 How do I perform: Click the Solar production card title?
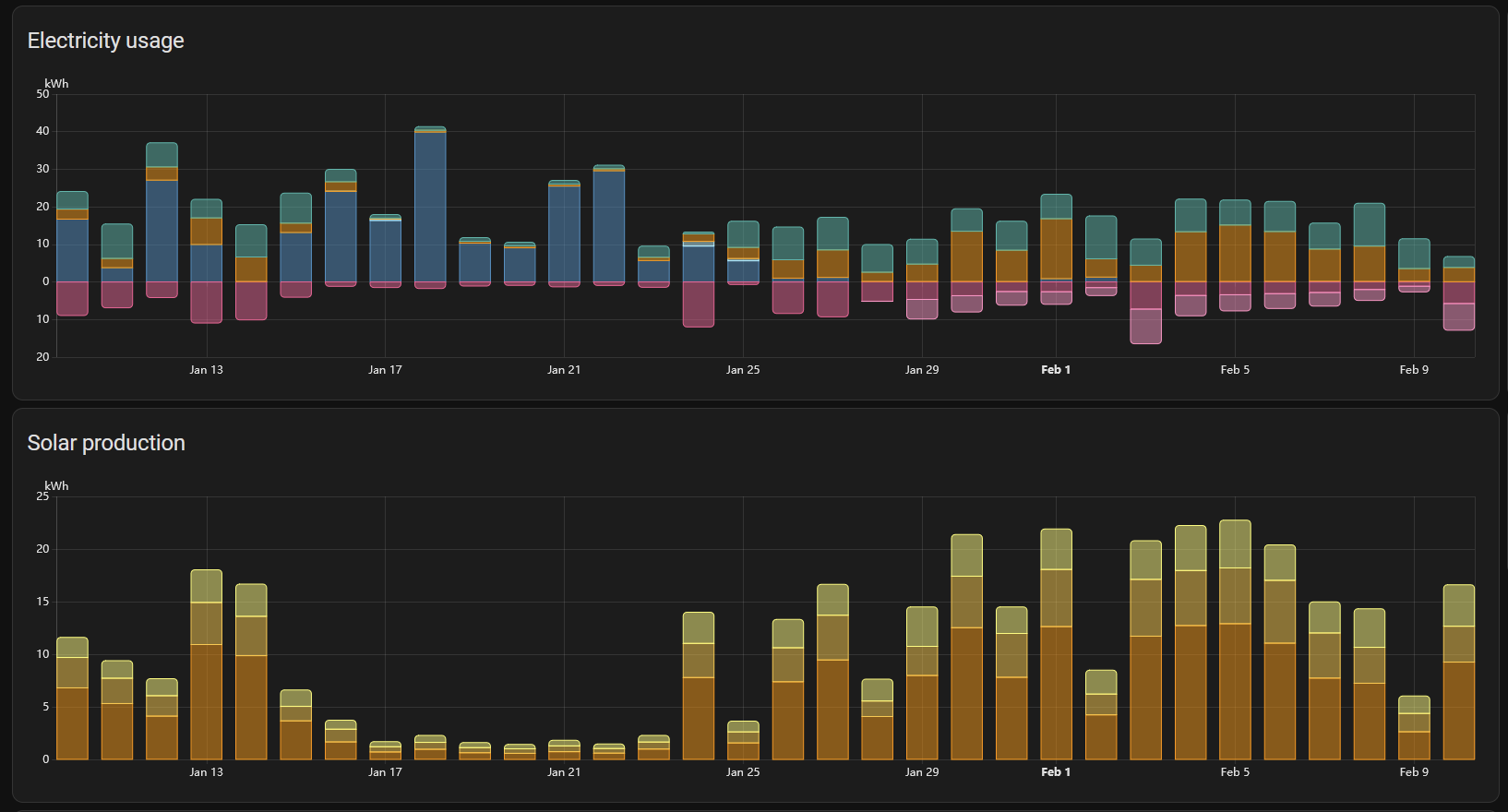point(106,443)
